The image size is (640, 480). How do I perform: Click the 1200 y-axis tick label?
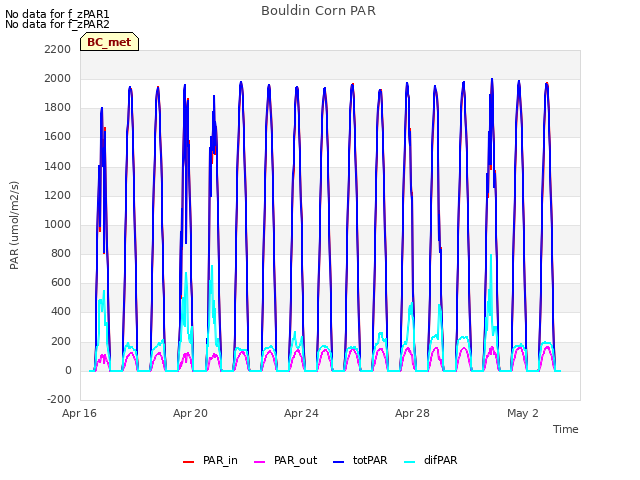(x=58, y=196)
